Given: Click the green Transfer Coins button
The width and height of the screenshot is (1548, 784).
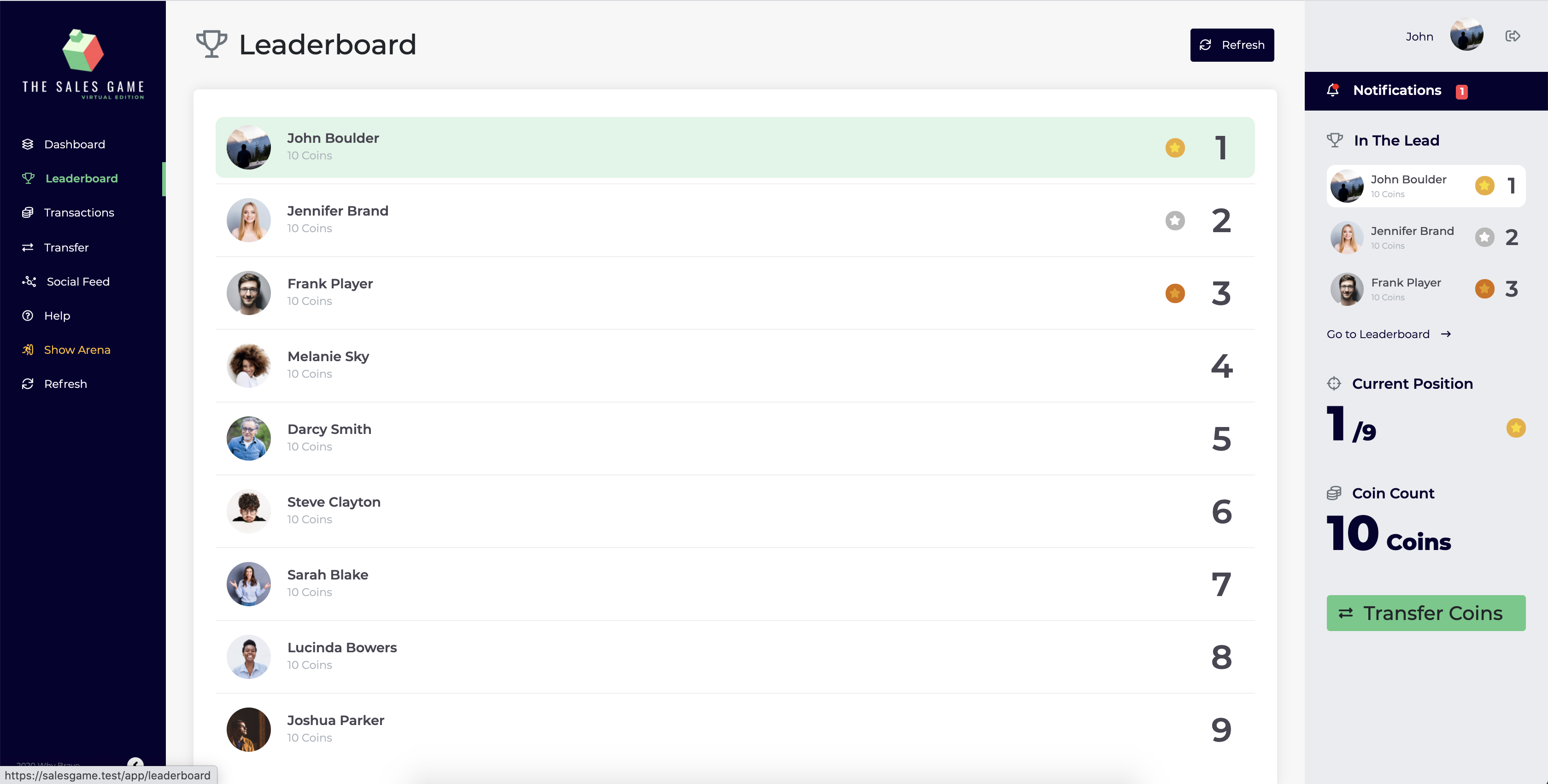Looking at the screenshot, I should [x=1425, y=613].
